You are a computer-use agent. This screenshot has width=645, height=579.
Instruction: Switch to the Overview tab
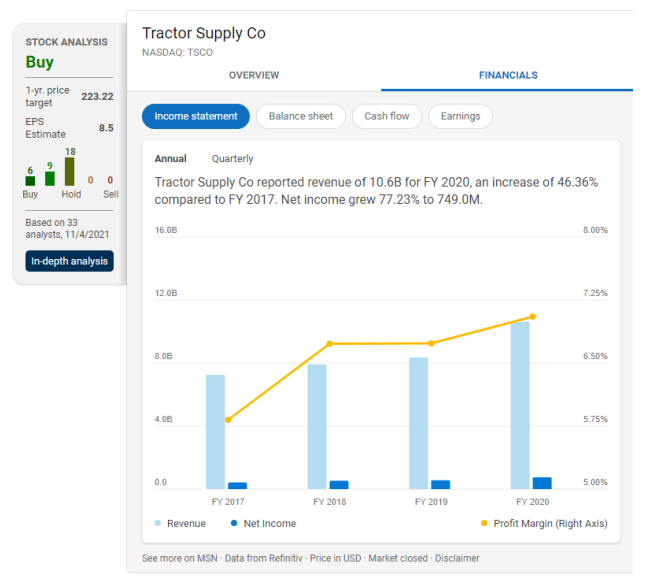point(254,75)
